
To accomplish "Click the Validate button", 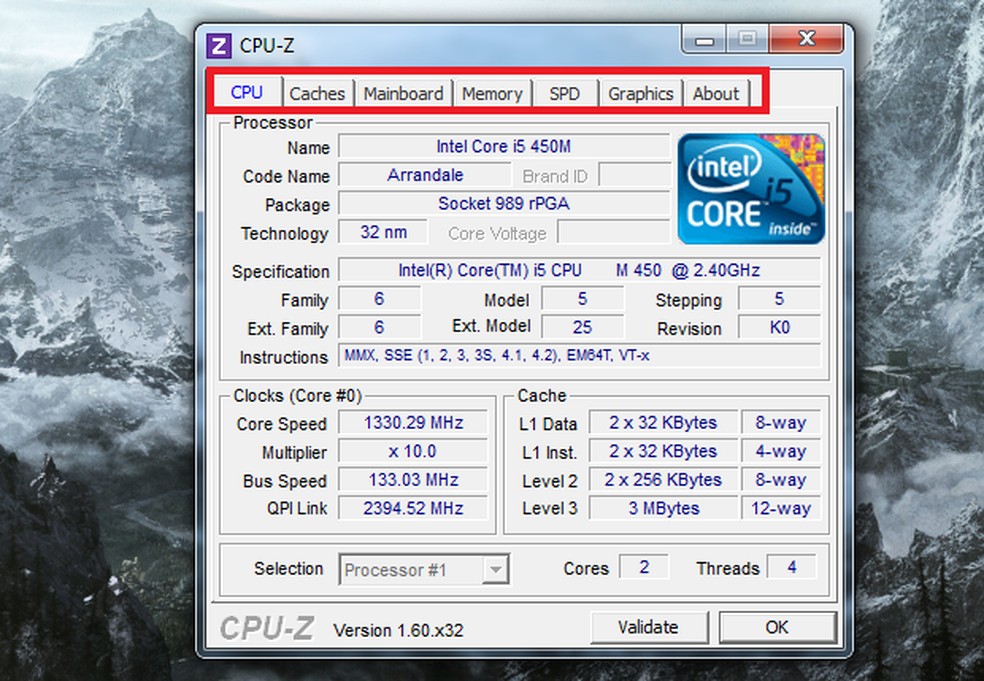I will 649,627.
